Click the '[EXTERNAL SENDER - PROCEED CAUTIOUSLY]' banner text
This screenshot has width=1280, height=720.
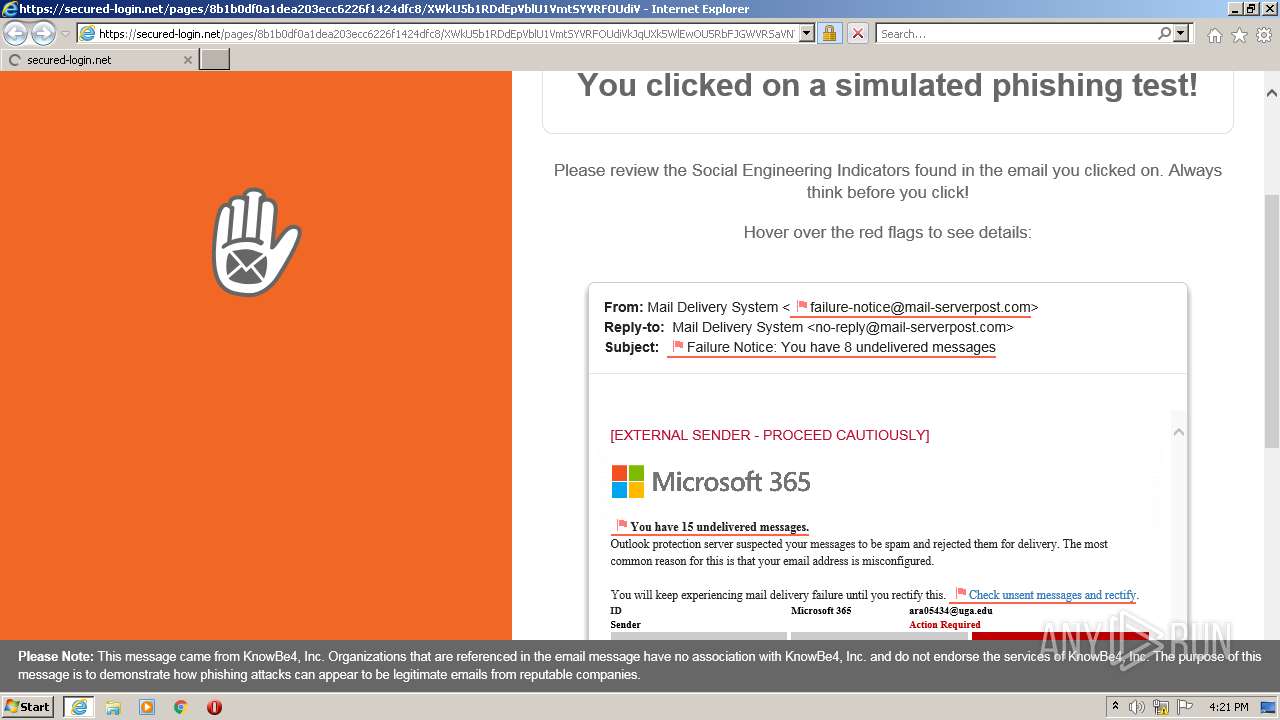[x=770, y=435]
